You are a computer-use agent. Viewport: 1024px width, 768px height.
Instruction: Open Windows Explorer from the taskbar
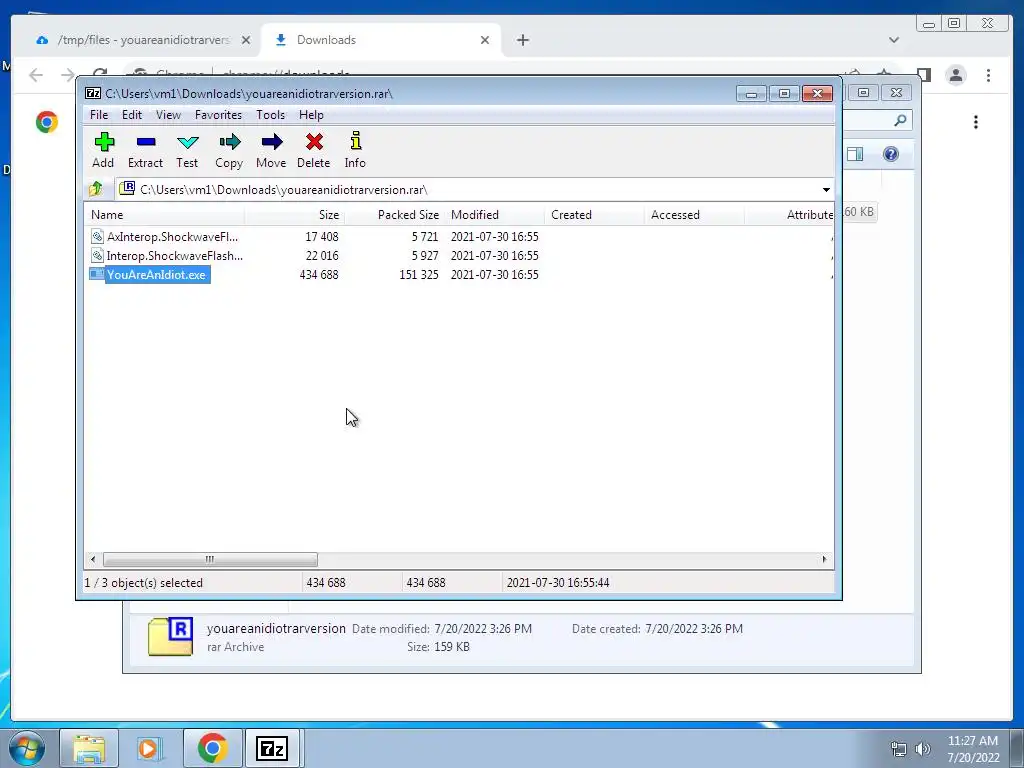89,748
